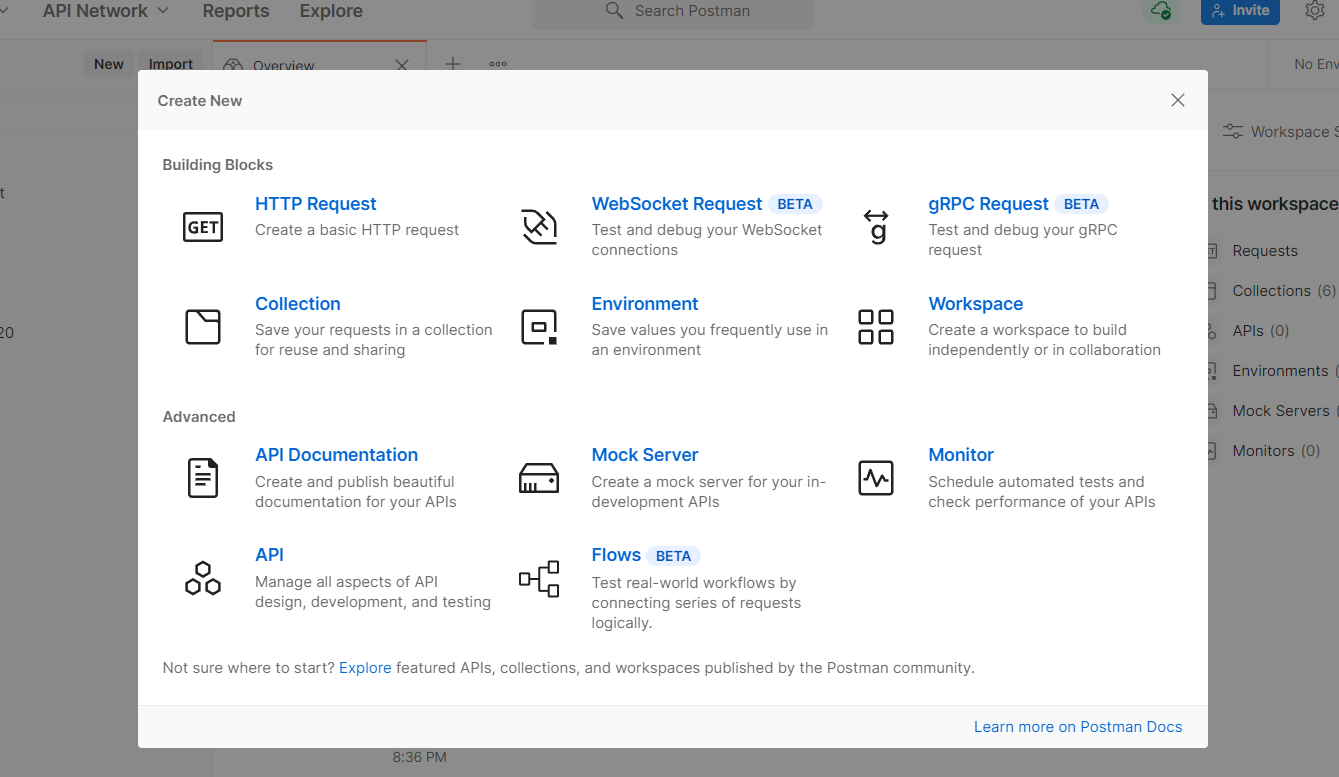This screenshot has height=777, width=1339.
Task: Open the API title link
Action: (270, 555)
